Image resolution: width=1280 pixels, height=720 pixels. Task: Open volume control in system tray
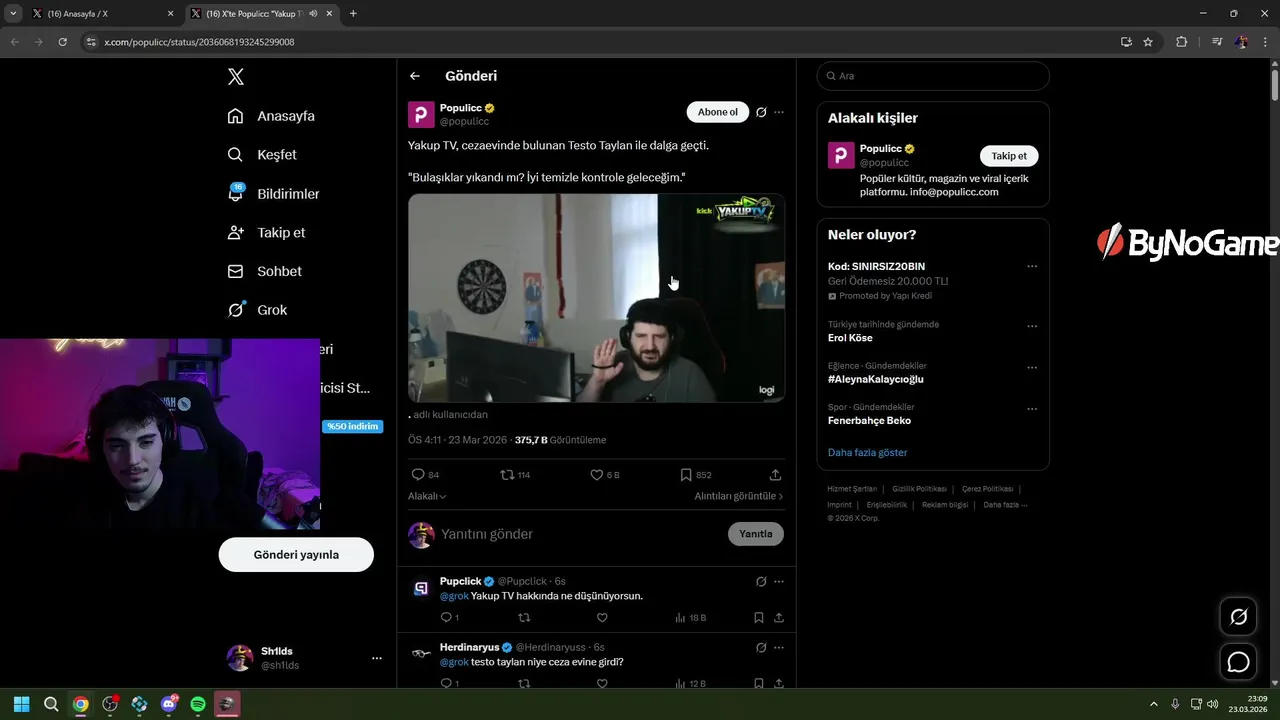(x=1212, y=704)
